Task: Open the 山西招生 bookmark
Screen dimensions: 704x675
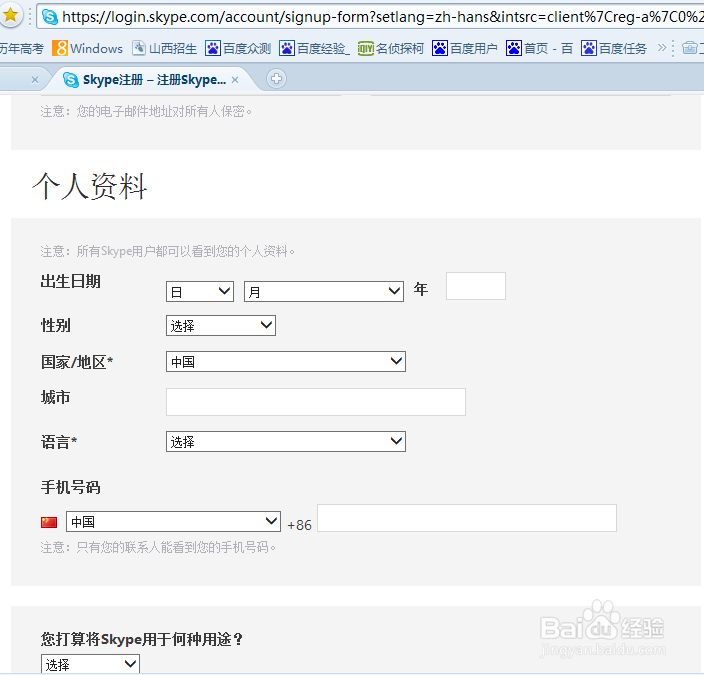Action: 165,48
